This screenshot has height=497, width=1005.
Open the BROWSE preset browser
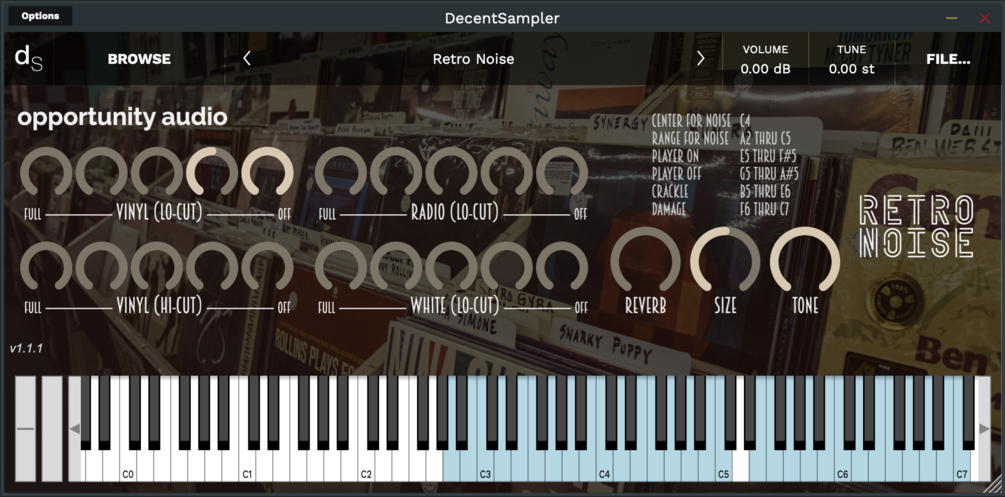point(139,59)
